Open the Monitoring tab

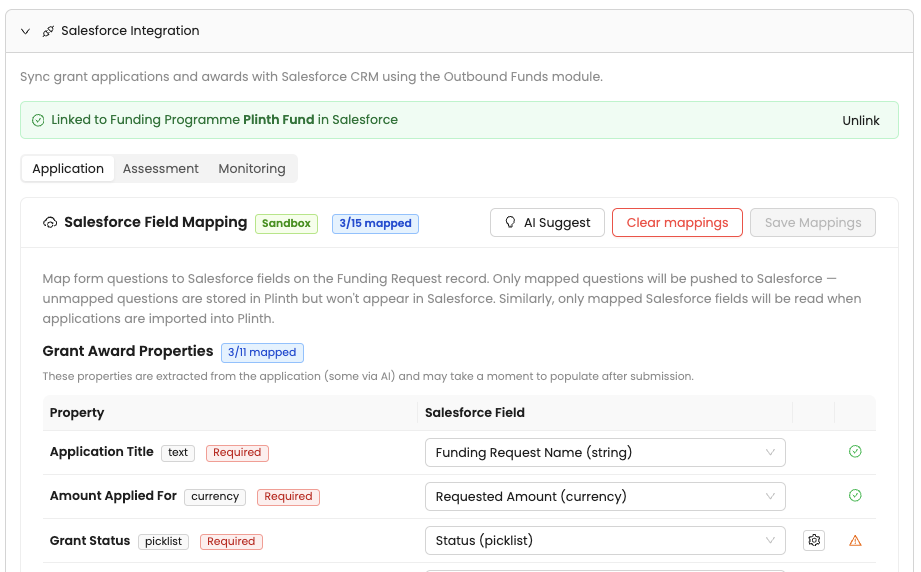coord(252,169)
